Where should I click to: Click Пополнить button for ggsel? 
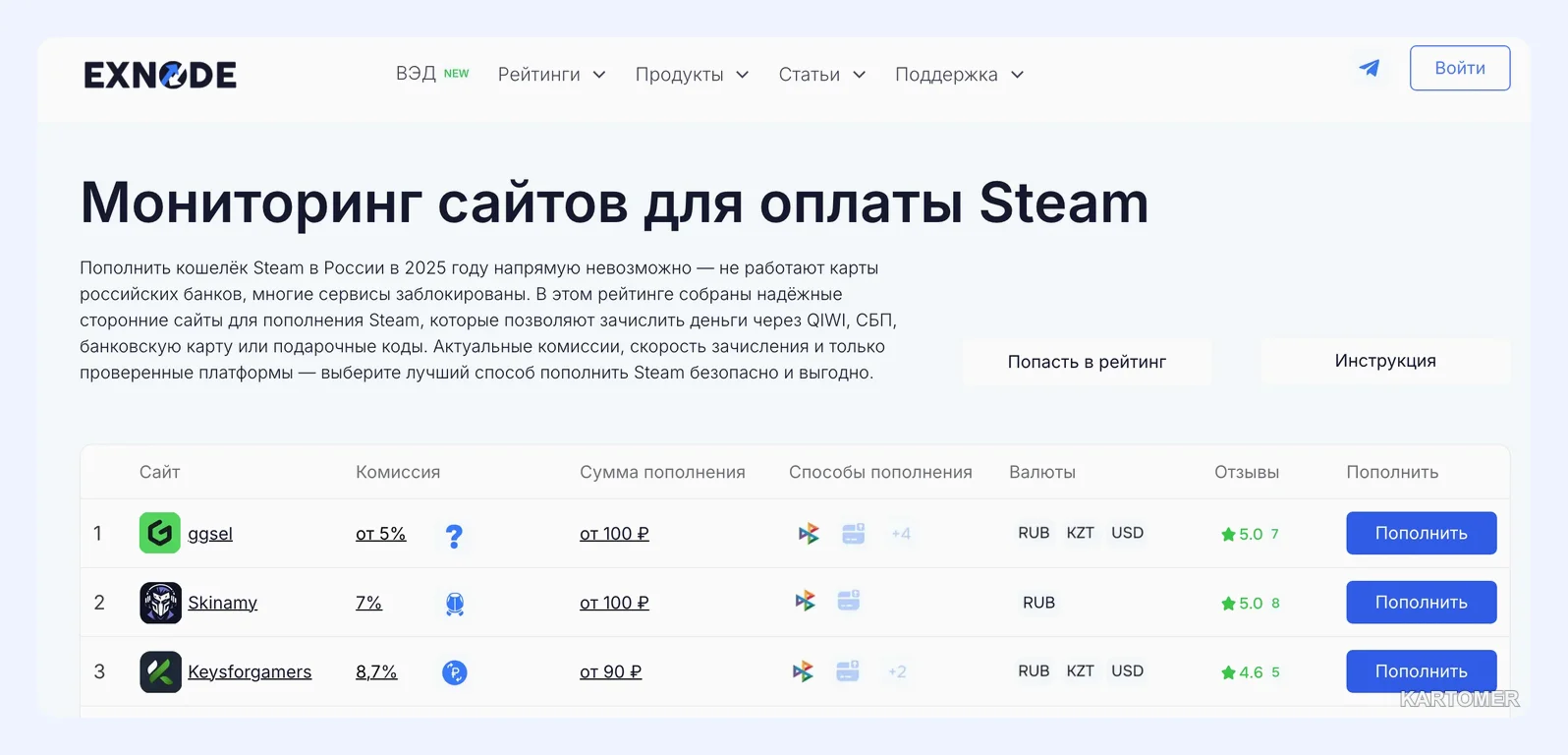point(1422,533)
